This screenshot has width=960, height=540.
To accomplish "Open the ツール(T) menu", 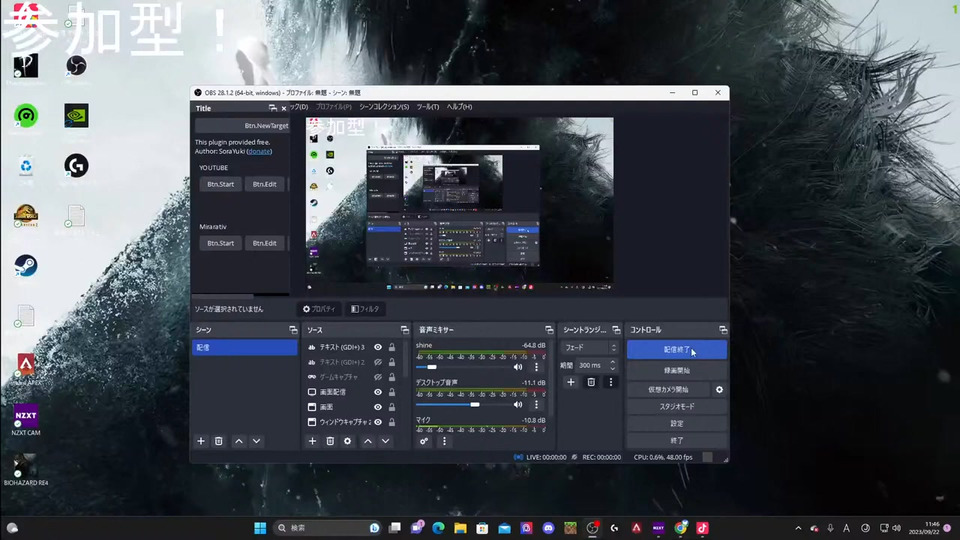I will (x=427, y=107).
